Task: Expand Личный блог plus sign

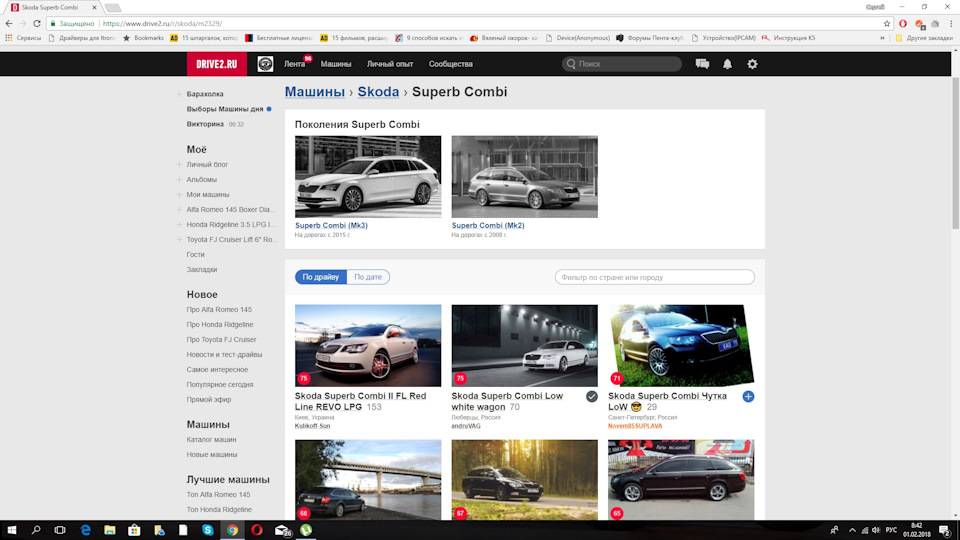Action: (x=179, y=165)
